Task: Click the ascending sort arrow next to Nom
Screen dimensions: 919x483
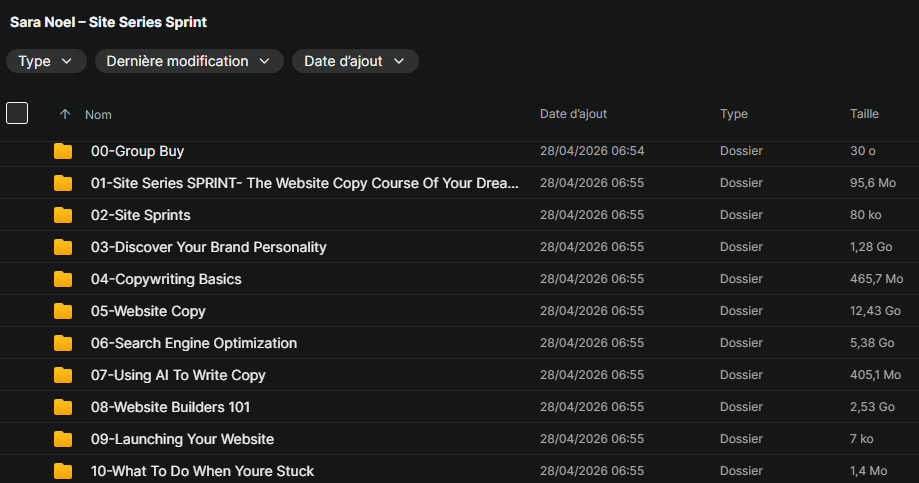Action: pyautogui.click(x=65, y=114)
